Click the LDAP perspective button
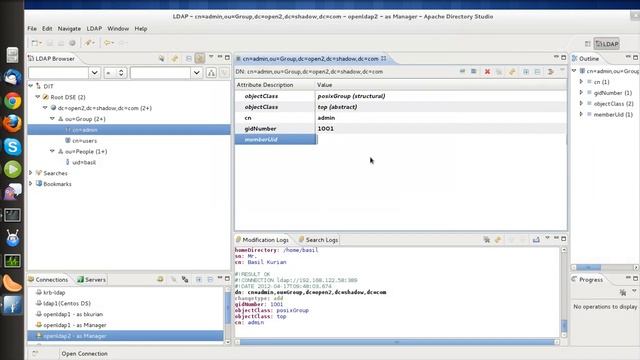 click(x=607, y=44)
